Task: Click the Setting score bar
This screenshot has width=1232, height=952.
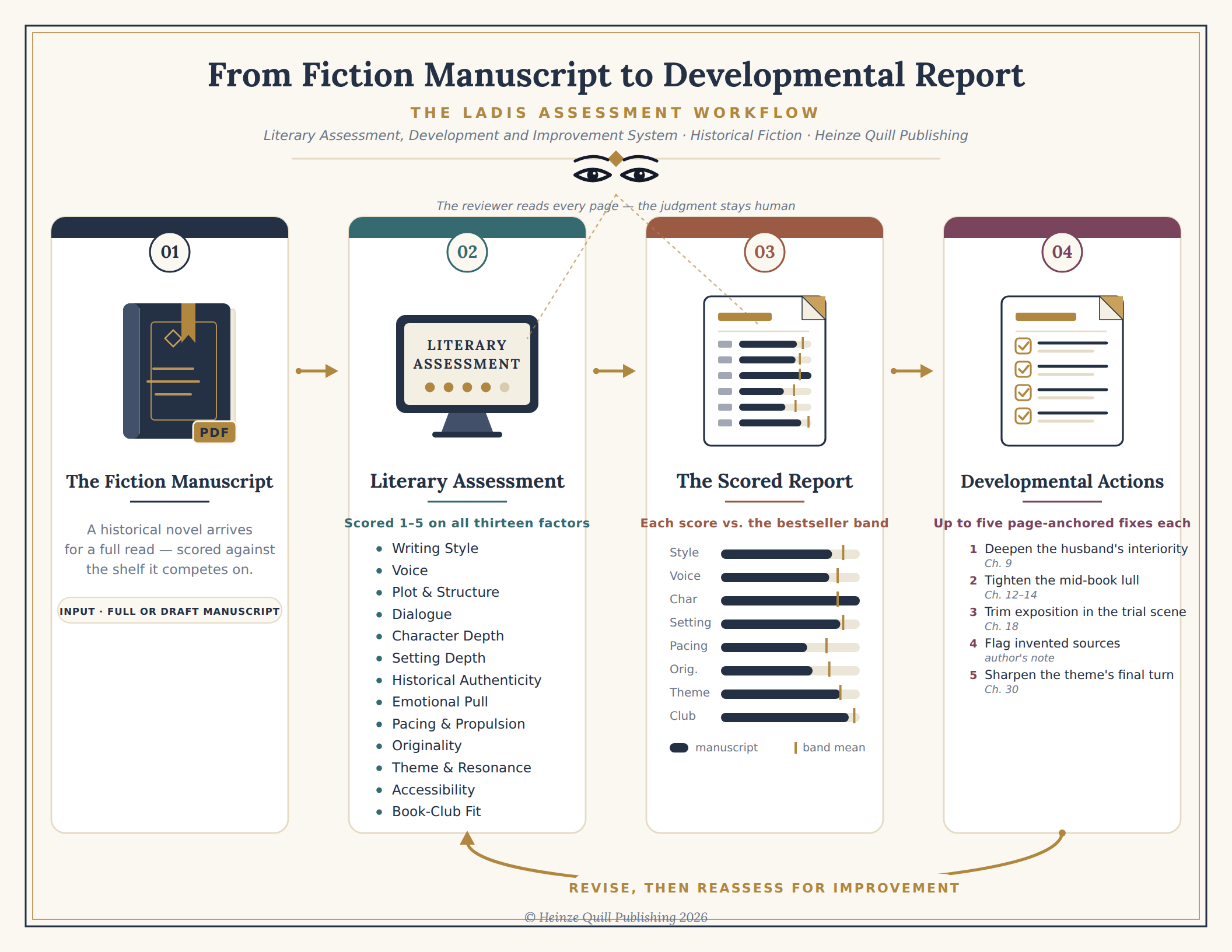Action: click(x=790, y=624)
